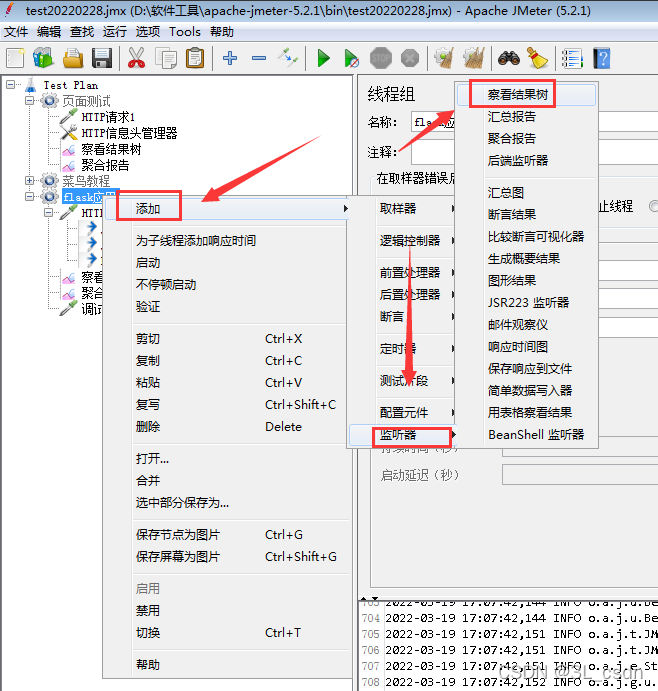Start the test with green play icon
This screenshot has height=691, width=658.
tap(323, 58)
